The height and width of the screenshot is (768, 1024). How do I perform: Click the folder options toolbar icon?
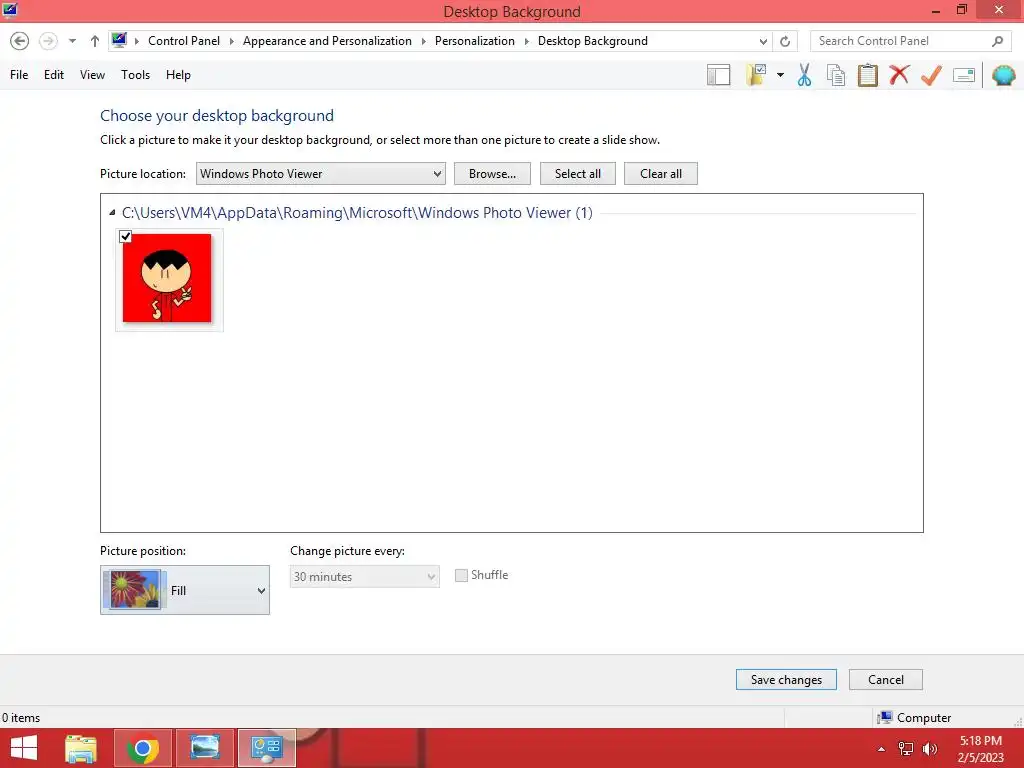pyautogui.click(x=756, y=75)
